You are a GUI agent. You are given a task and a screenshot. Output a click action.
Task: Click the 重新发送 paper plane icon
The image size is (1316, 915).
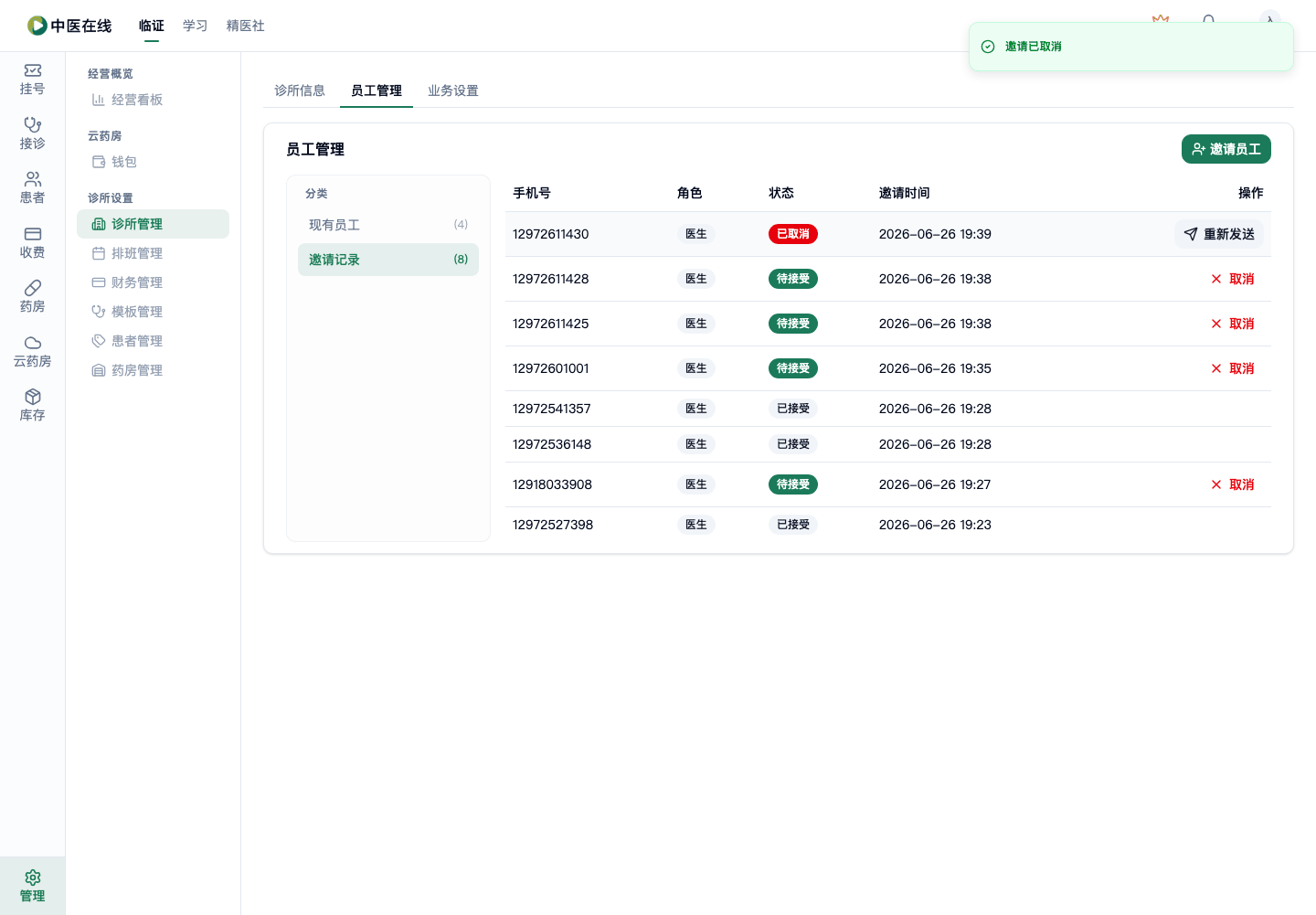tap(1191, 234)
